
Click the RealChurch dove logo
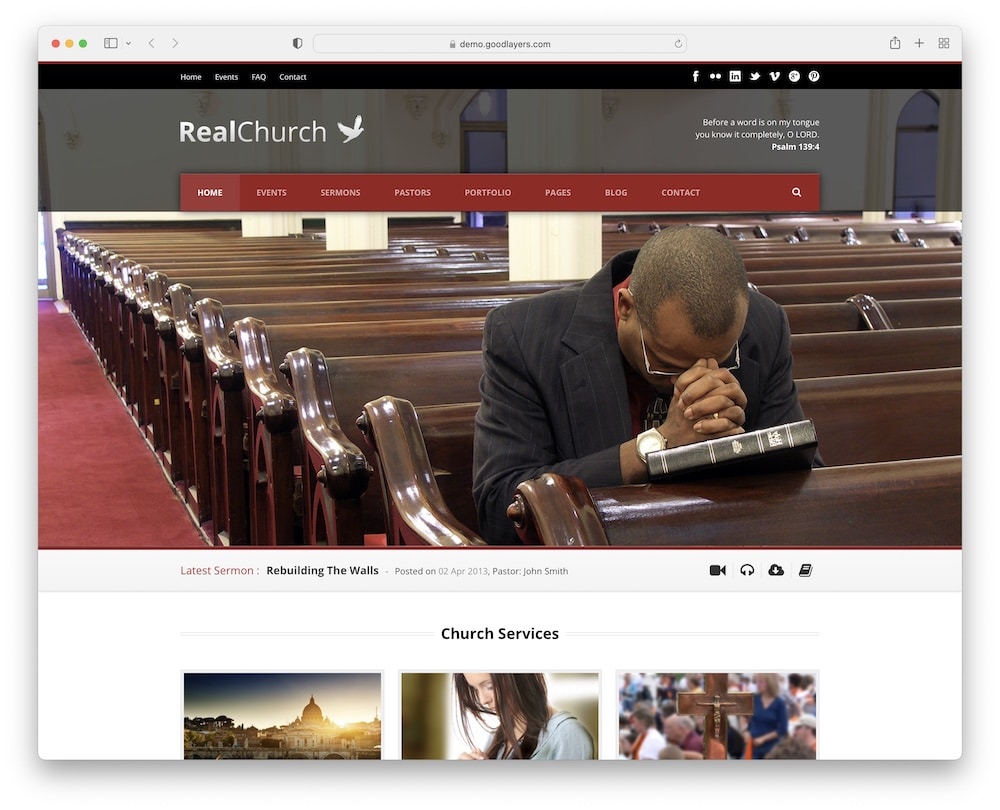point(272,131)
